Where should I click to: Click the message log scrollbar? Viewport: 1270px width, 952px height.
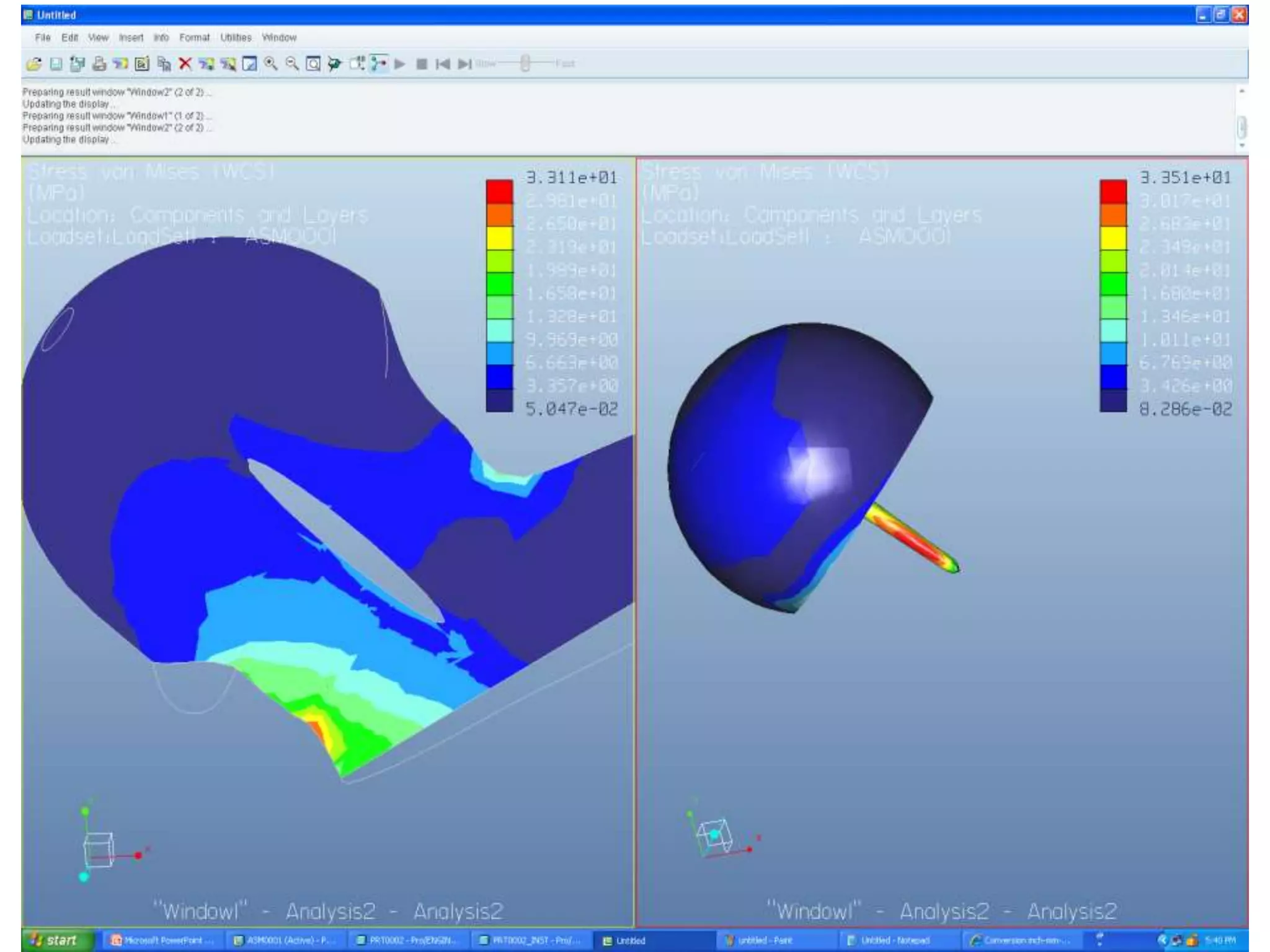[x=1241, y=127]
